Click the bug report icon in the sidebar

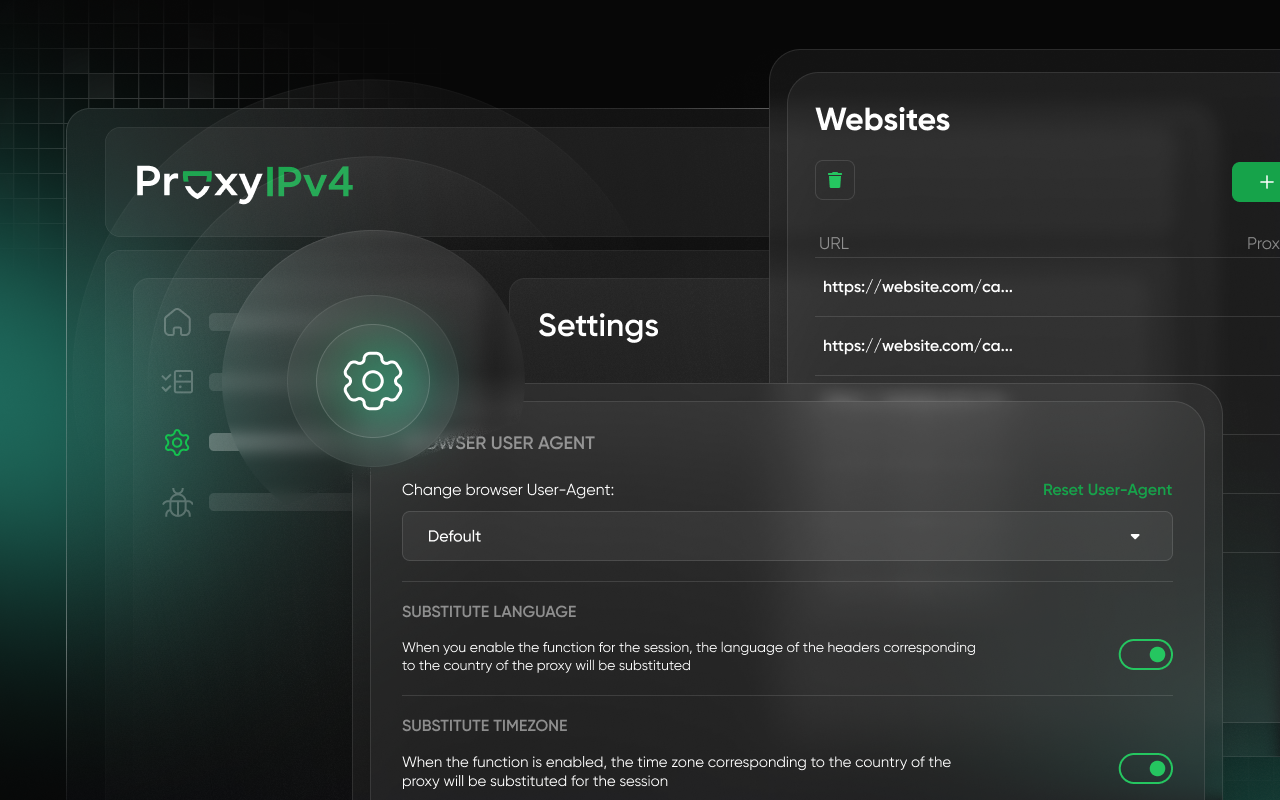click(177, 504)
